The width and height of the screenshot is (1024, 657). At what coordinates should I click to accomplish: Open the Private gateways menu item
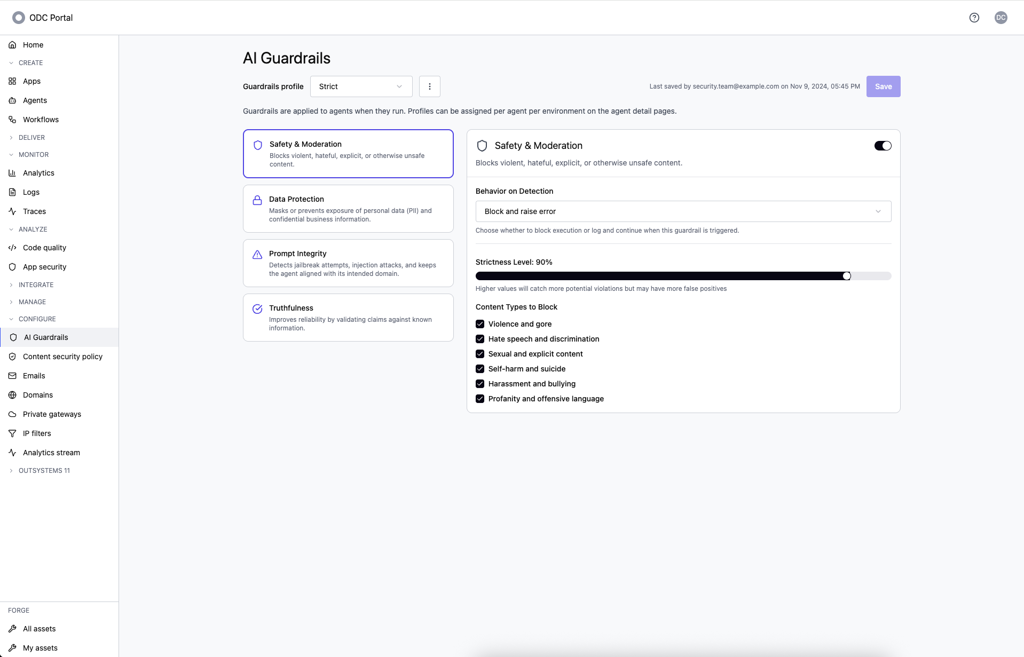[x=59, y=414]
